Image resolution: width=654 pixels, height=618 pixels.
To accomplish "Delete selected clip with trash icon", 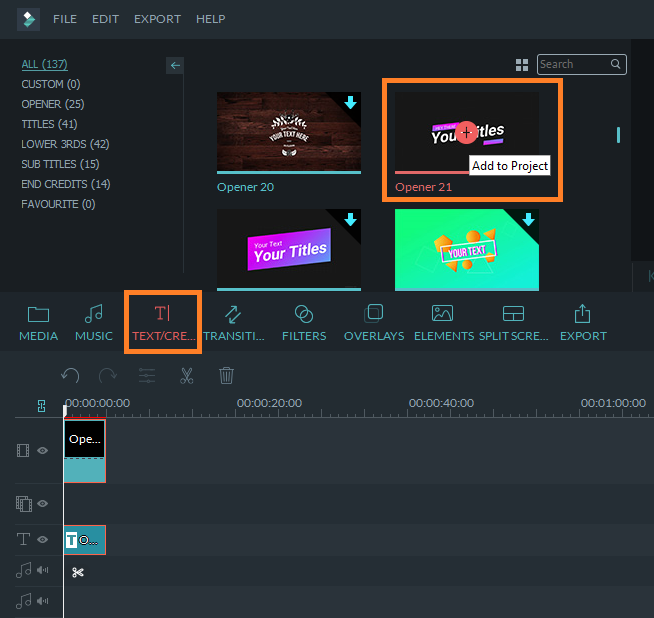I will click(x=226, y=375).
